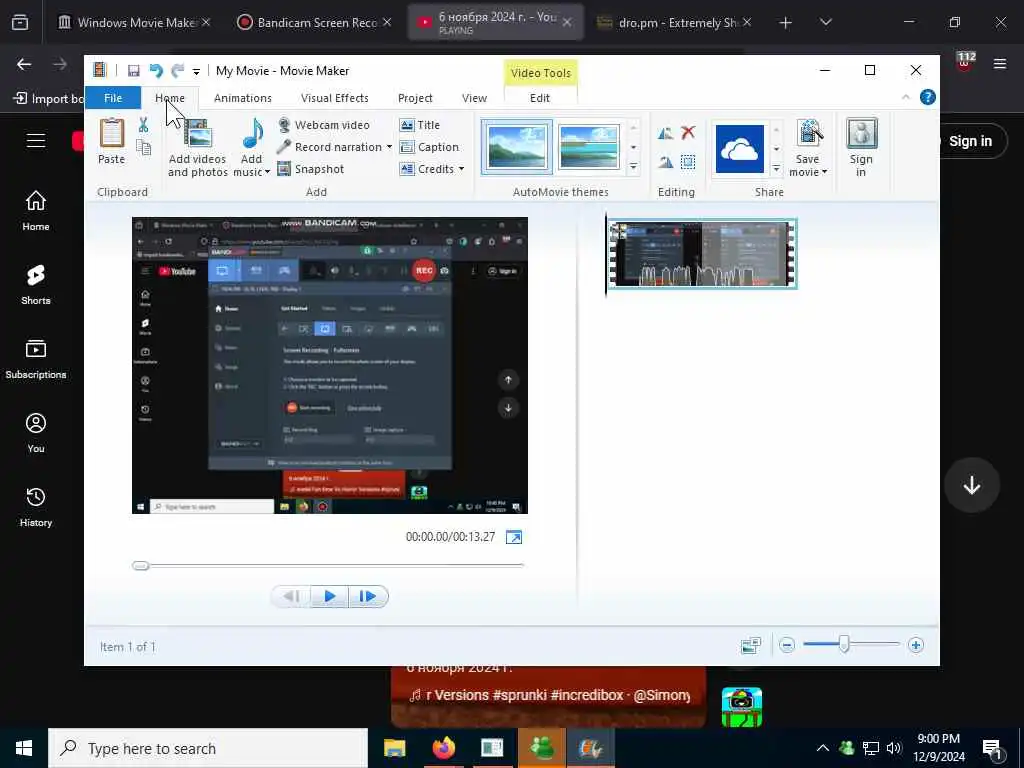Switch to the View tab

pyautogui.click(x=474, y=98)
